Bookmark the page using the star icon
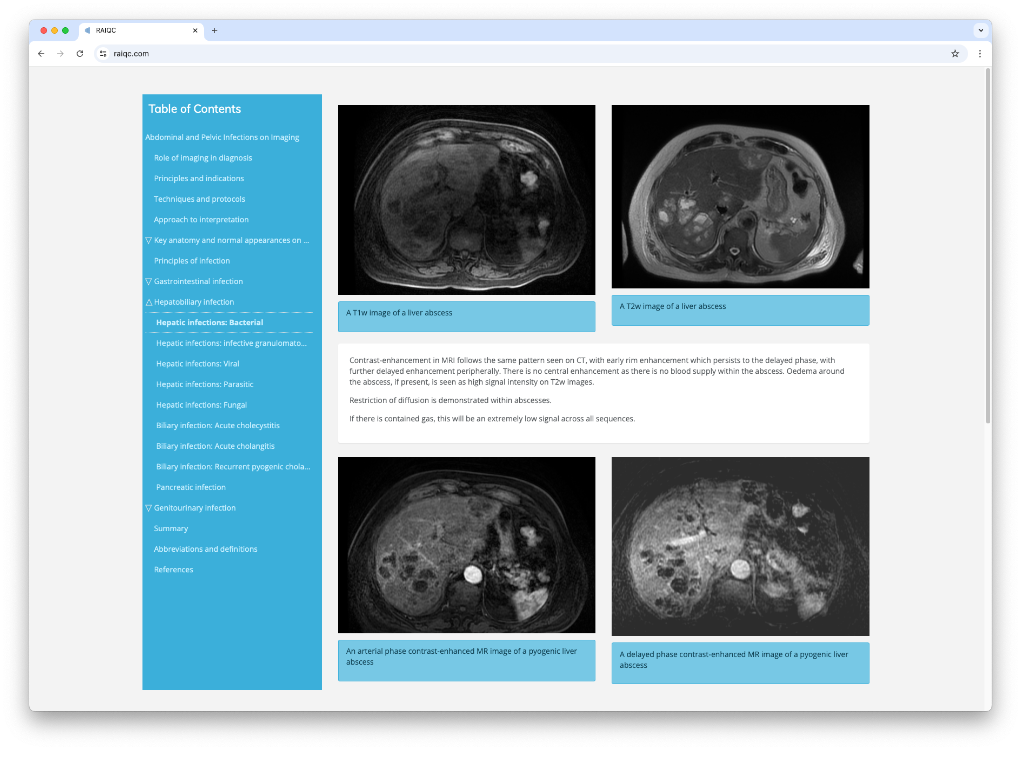This screenshot has height=768, width=1024. [954, 53]
